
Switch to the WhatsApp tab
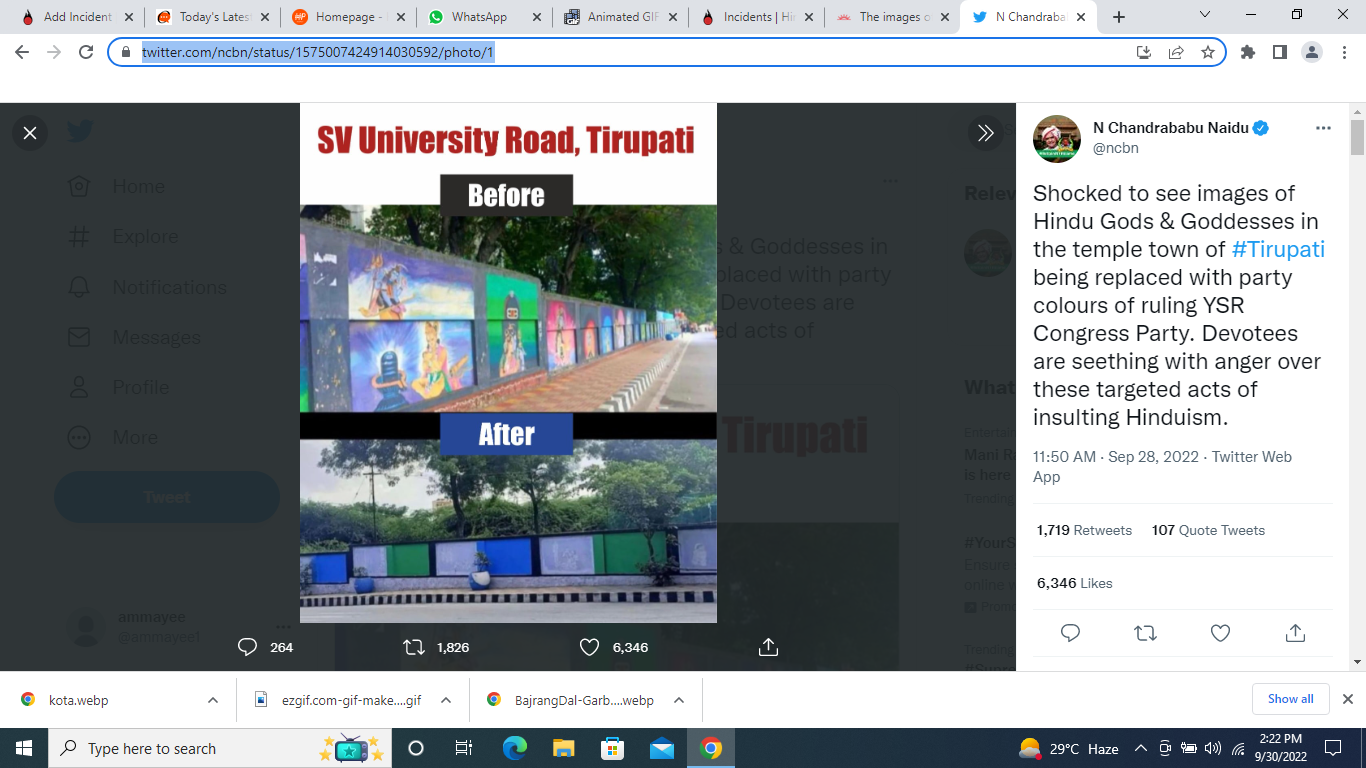click(x=485, y=17)
